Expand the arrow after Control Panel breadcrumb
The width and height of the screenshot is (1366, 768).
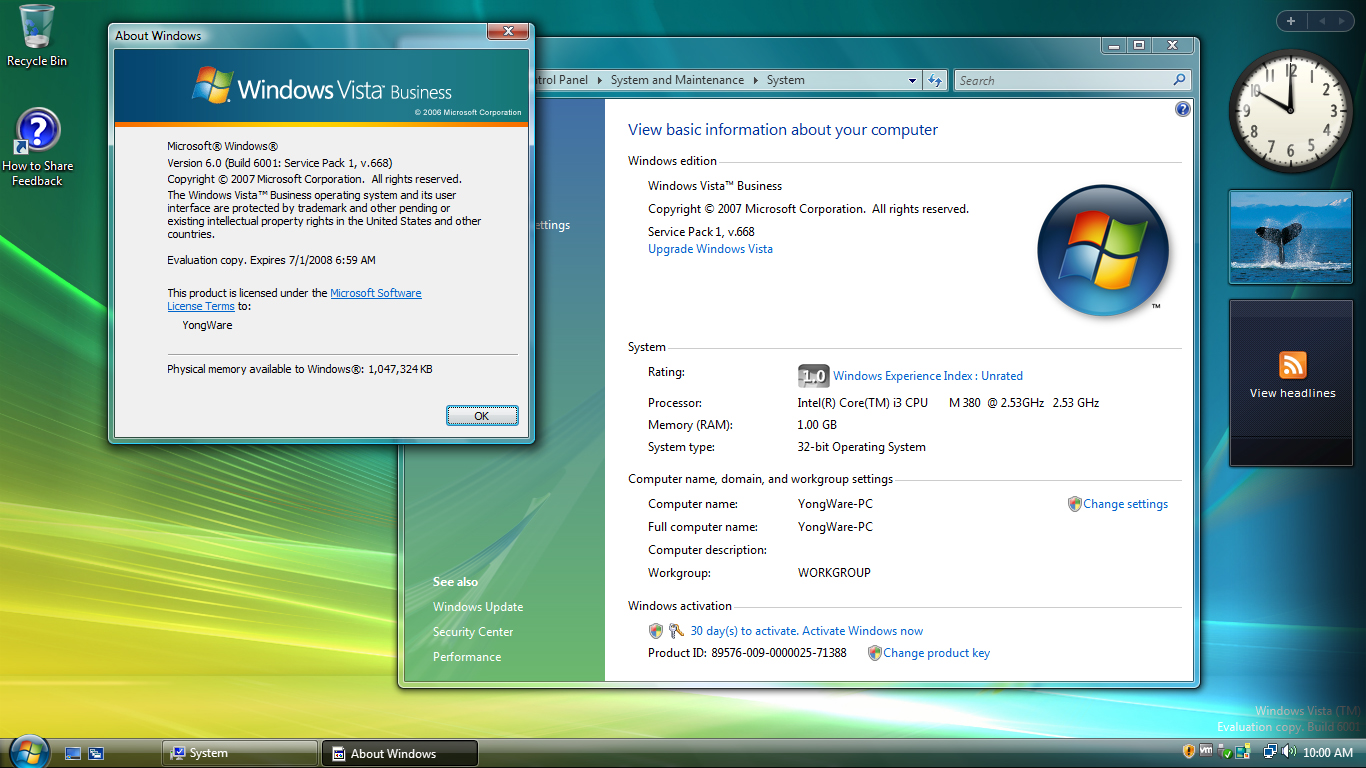click(600, 80)
